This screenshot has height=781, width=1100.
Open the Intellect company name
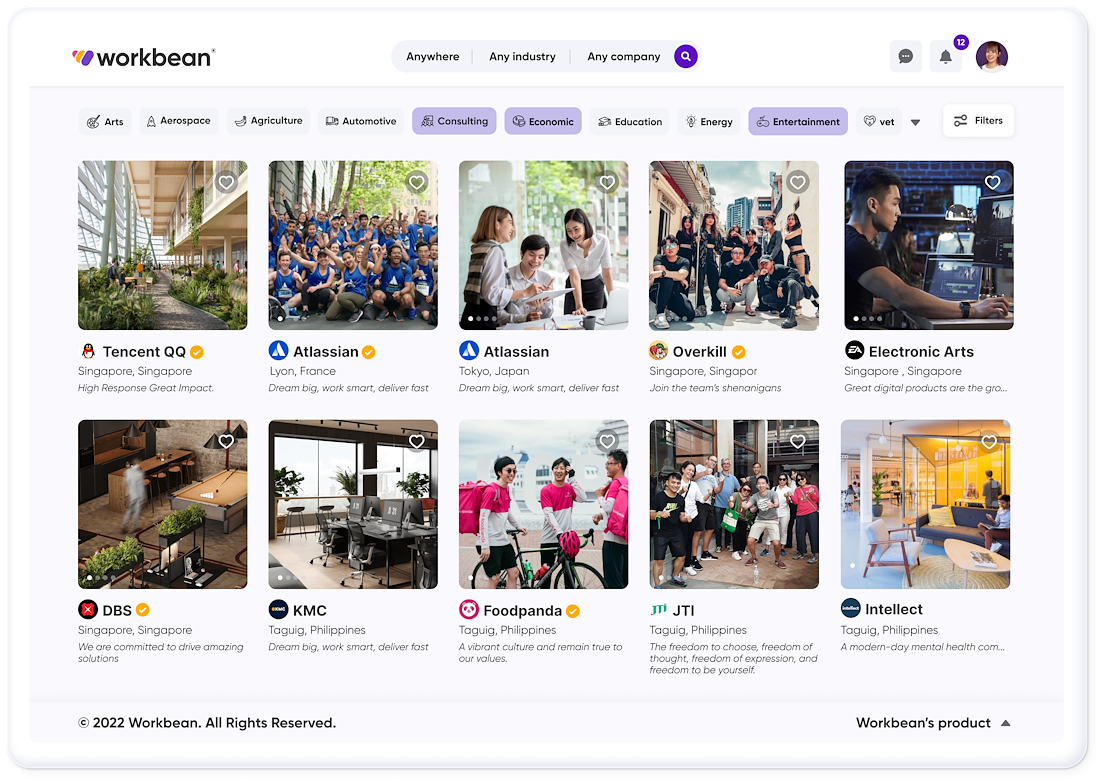(894, 609)
